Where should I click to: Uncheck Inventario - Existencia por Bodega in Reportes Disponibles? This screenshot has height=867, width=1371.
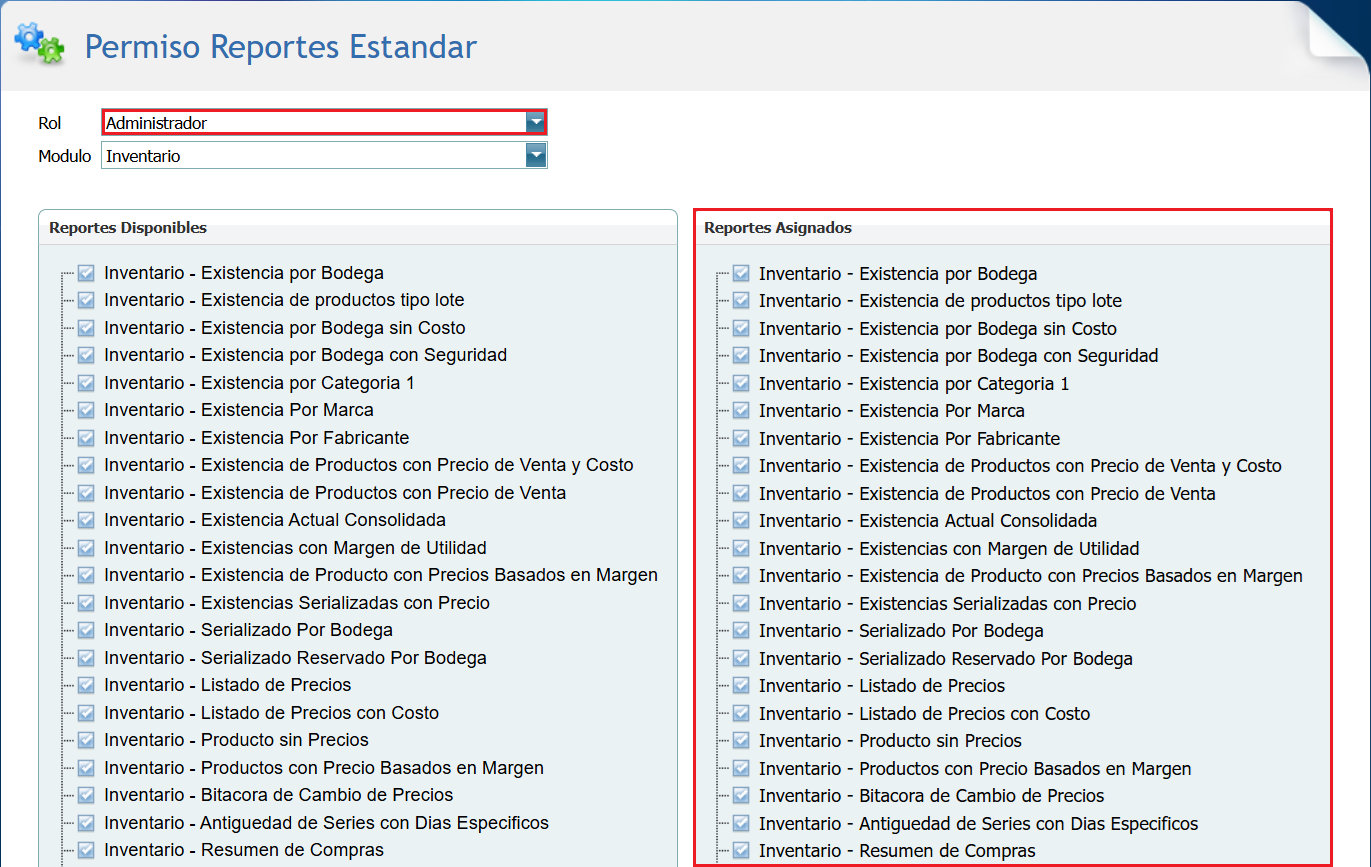point(85,272)
